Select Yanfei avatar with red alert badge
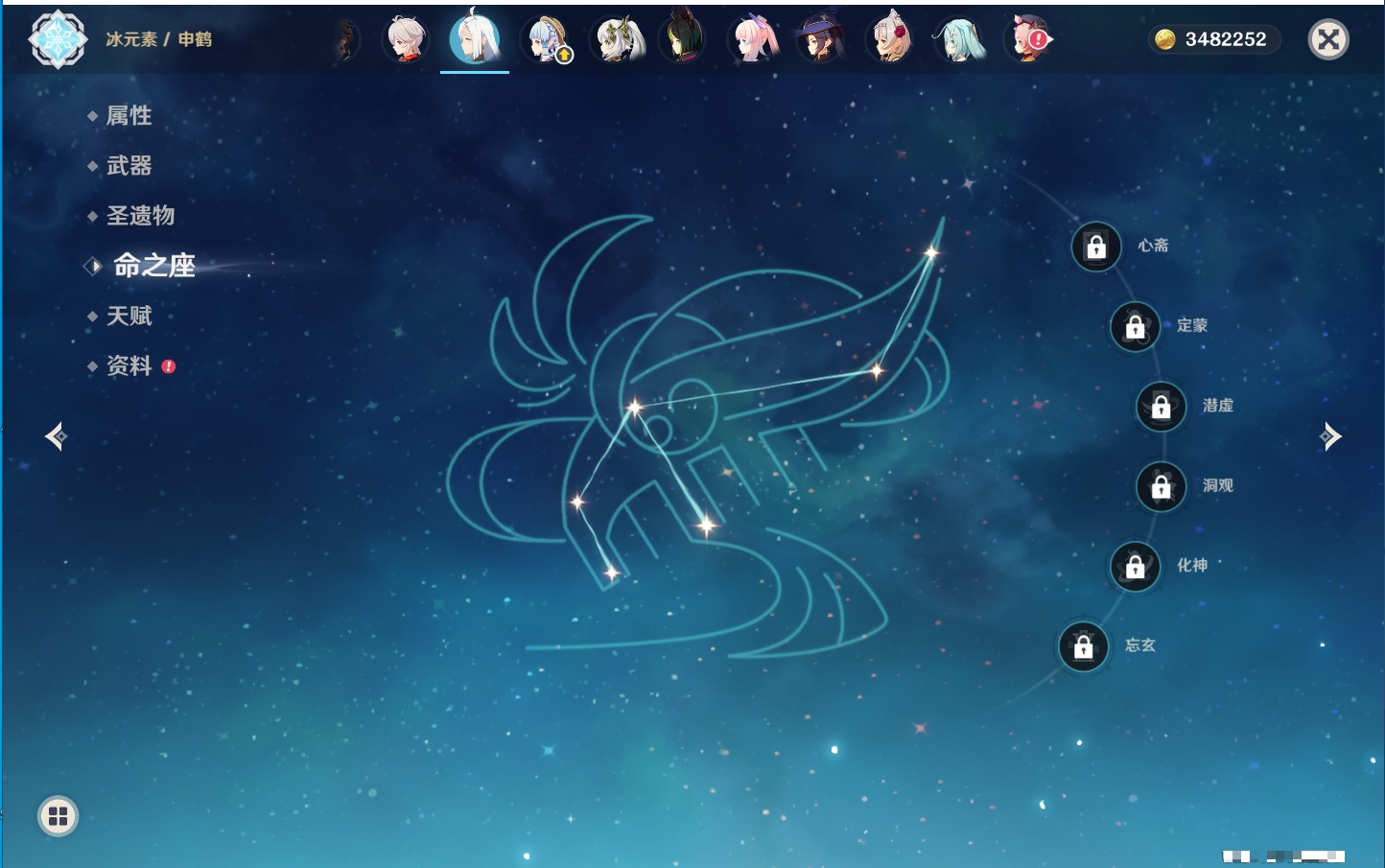This screenshot has height=868, width=1385. [1028, 40]
